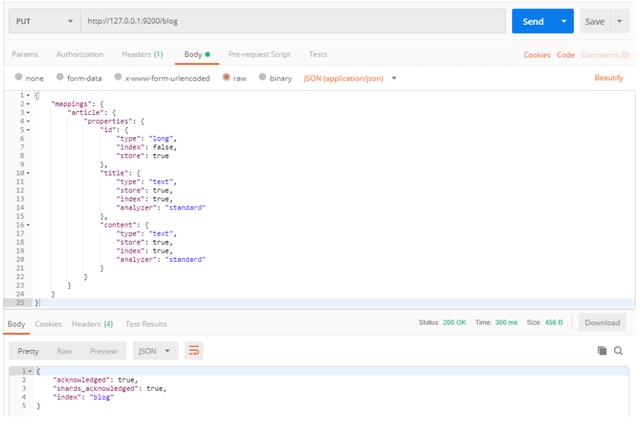Open the Test Results tab
Screen dimensions: 640x425
click(146, 324)
